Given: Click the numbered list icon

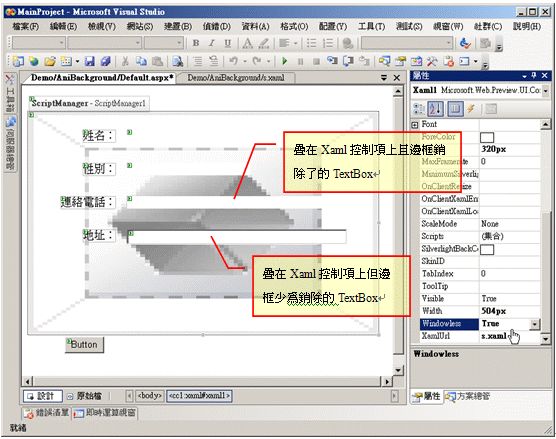Looking at the screenshot, I should coord(328,43).
